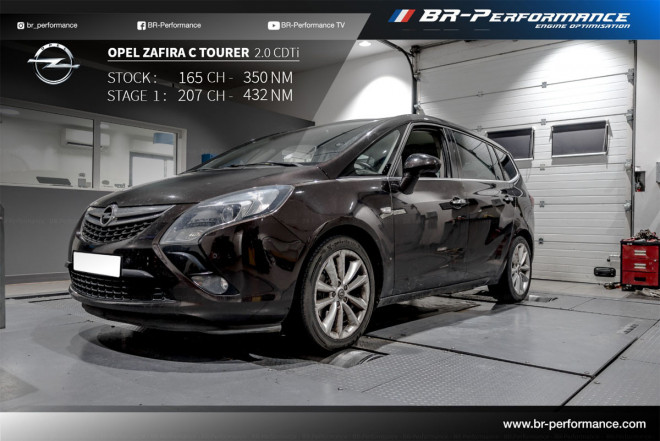Image resolution: width=660 pixels, height=441 pixels.
Task: Click the 2.0 CDTi engine label
Action: click(269, 53)
